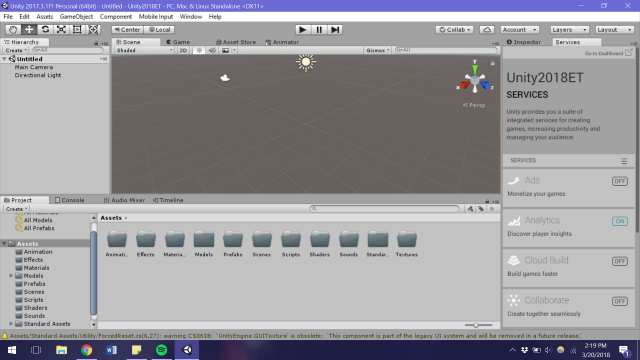Select the Hand tool in toolbar

pos(13,30)
